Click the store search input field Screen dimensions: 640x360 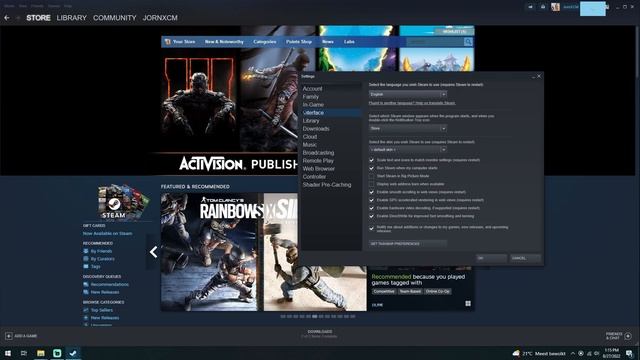pyautogui.click(x=435, y=42)
